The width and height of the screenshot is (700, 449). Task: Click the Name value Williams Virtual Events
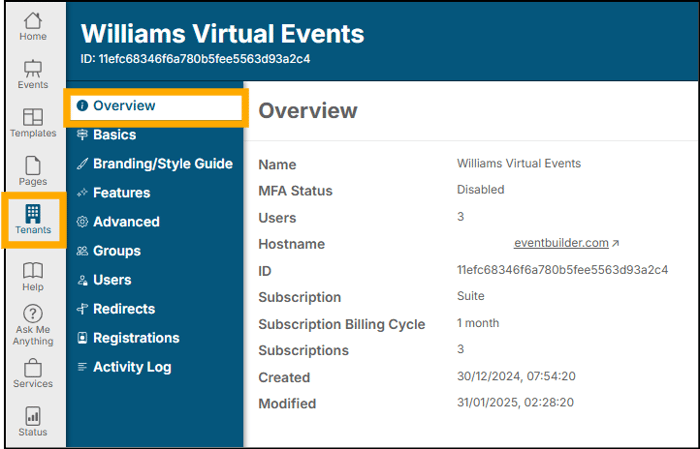point(519,163)
